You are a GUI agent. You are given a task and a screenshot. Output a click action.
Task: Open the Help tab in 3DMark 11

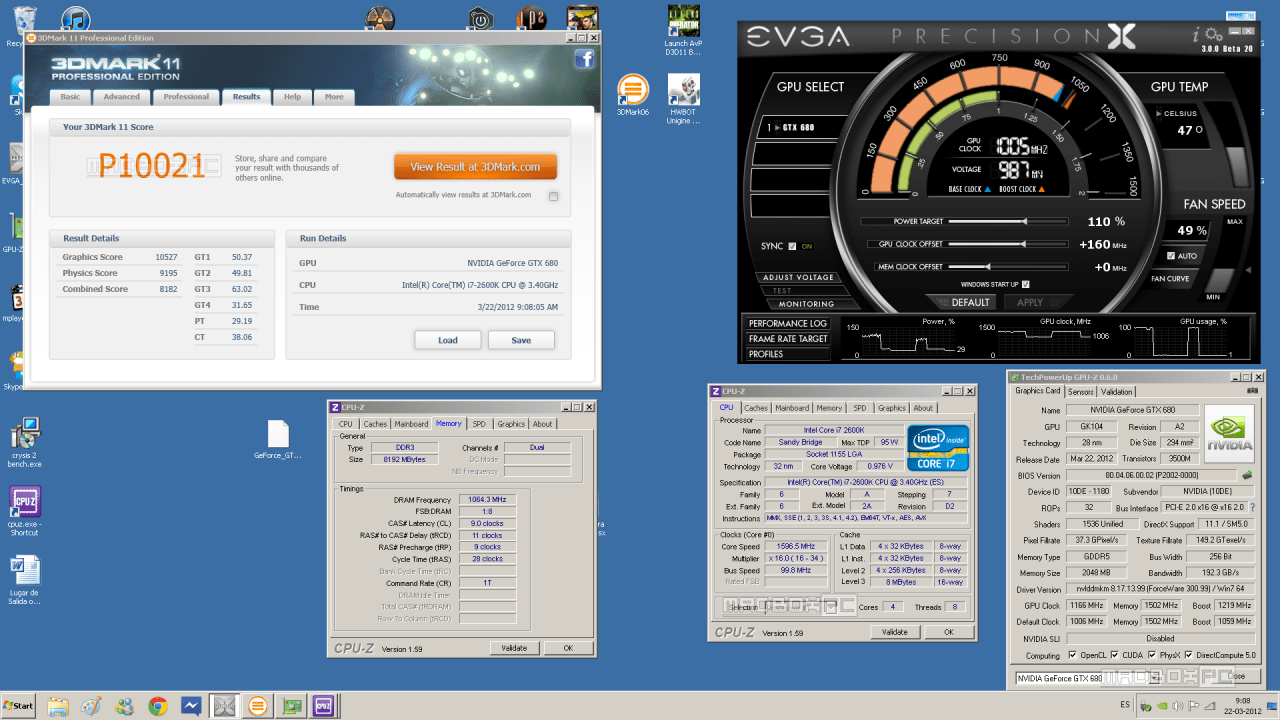click(x=292, y=97)
